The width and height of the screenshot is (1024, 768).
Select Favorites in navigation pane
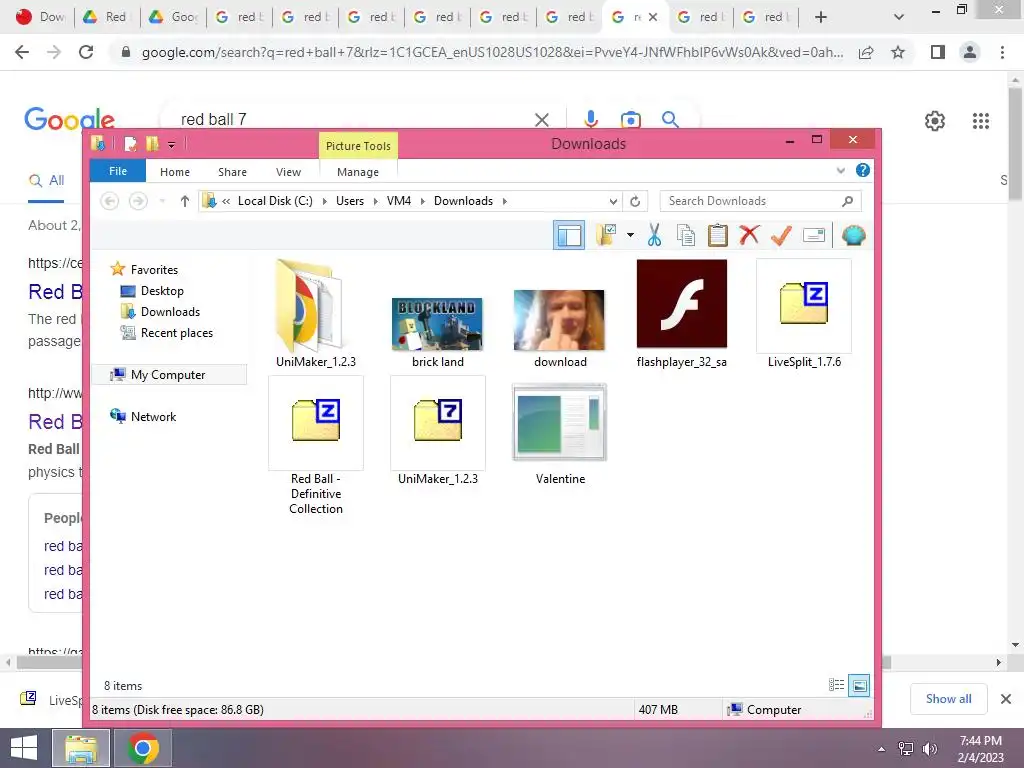point(154,269)
